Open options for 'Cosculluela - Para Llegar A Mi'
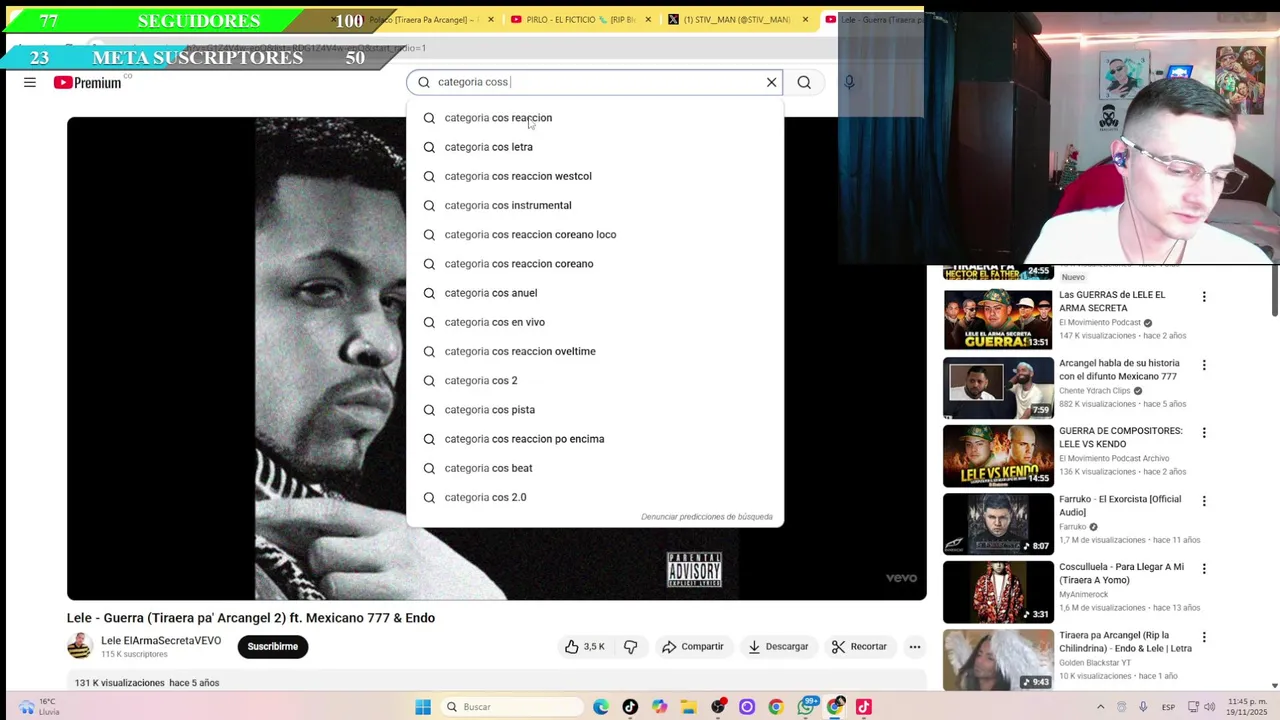 [x=1204, y=569]
